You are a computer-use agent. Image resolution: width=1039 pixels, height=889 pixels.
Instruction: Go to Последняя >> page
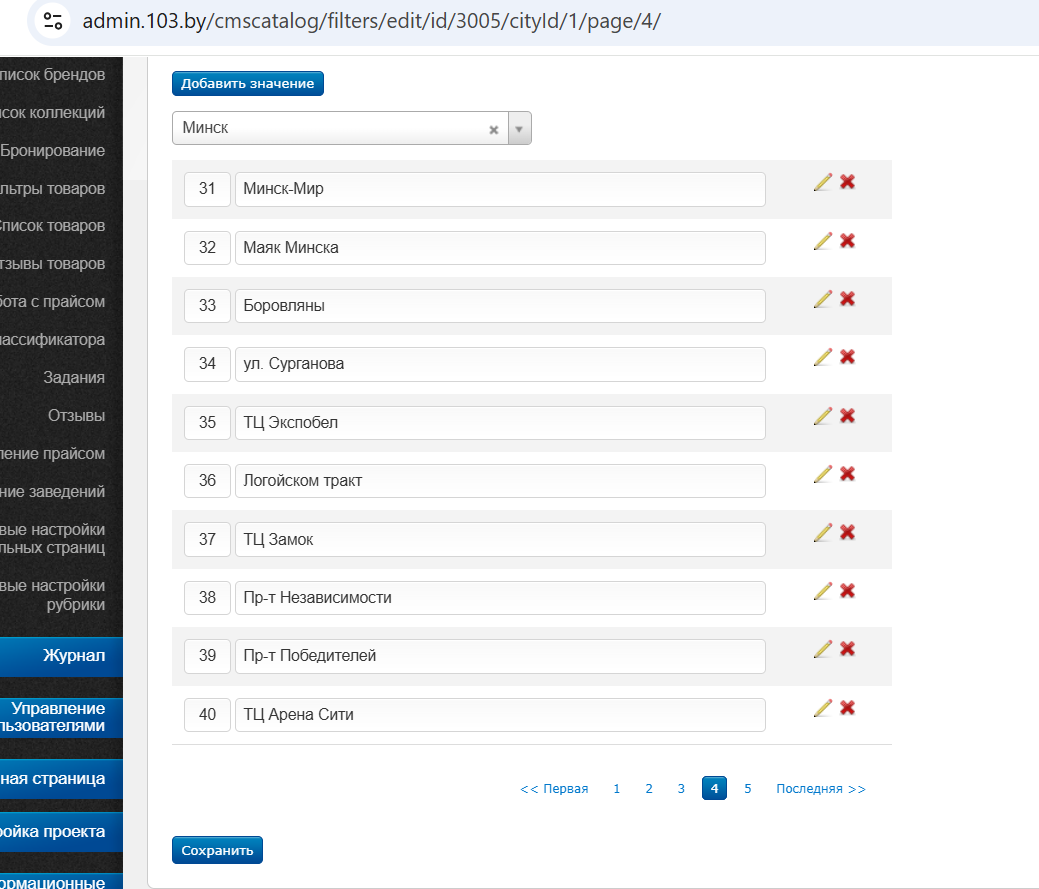[821, 789]
